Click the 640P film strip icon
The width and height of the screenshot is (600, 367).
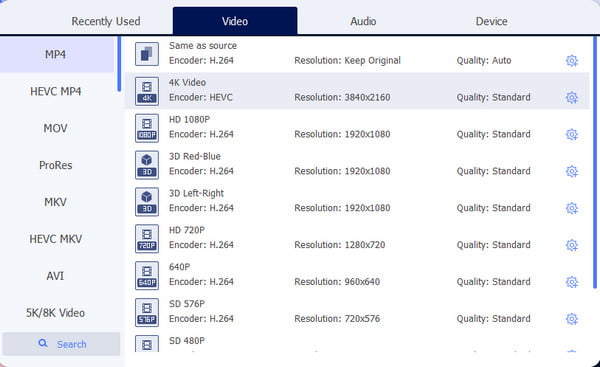(x=147, y=276)
